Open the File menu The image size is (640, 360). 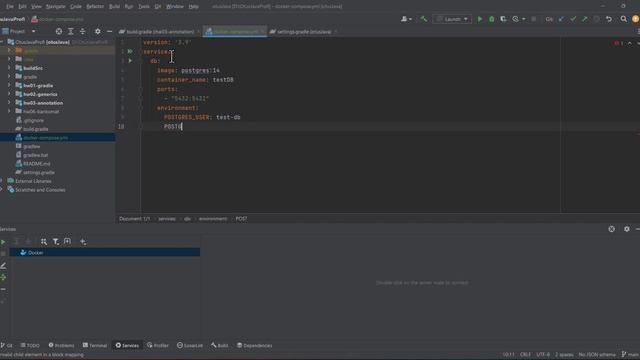coord(10,6)
